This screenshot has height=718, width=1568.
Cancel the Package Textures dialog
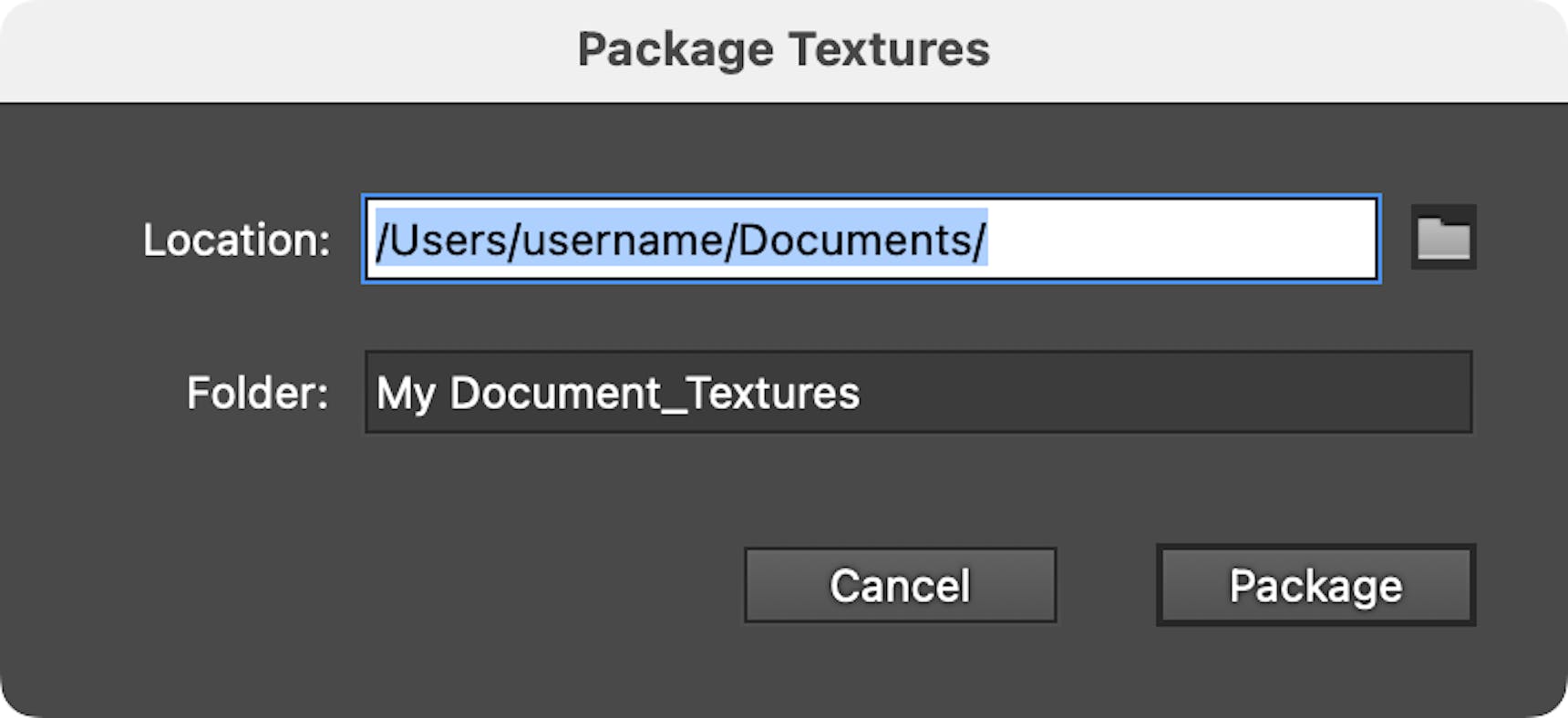900,585
